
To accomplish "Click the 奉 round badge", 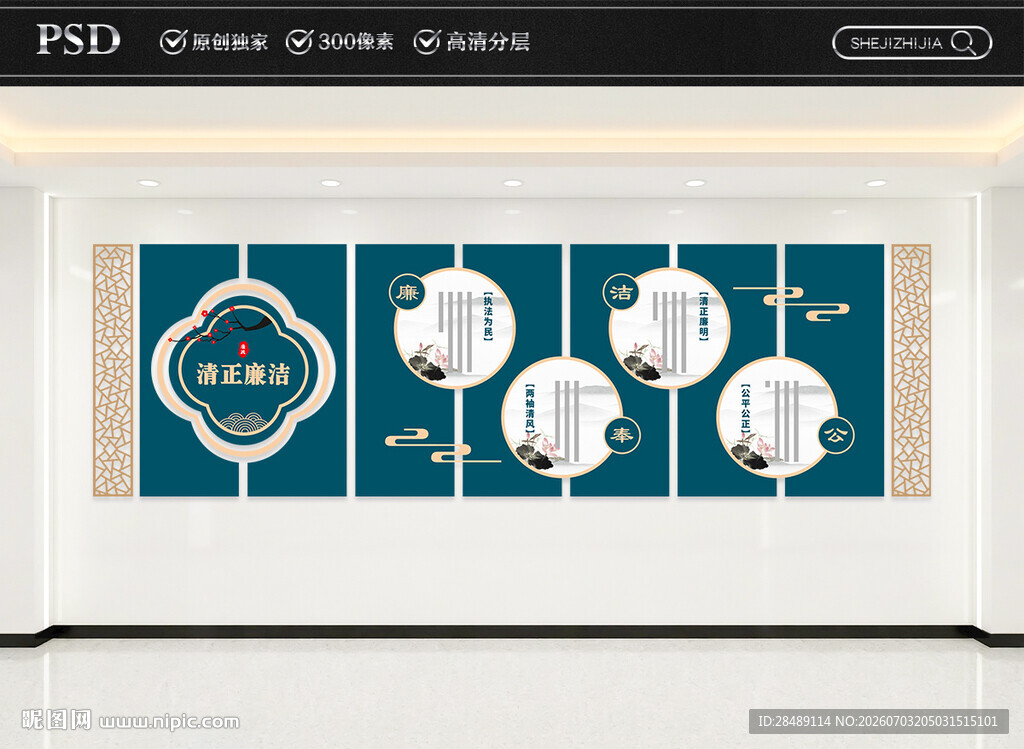I will tap(622, 435).
